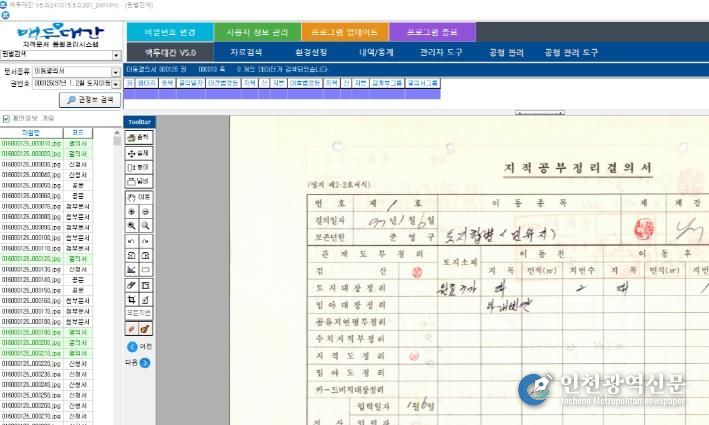The height and width of the screenshot is (425, 709).
Task: Go to previous image with 이전 arrow
Action: click(132, 346)
